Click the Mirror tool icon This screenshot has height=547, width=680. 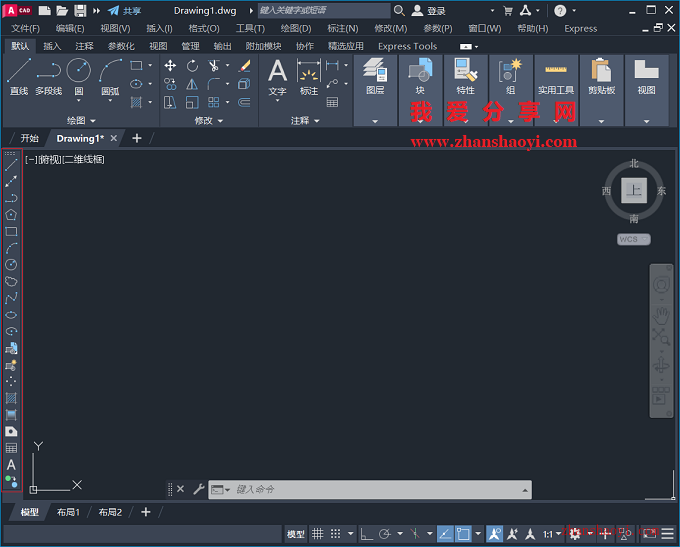coord(192,84)
